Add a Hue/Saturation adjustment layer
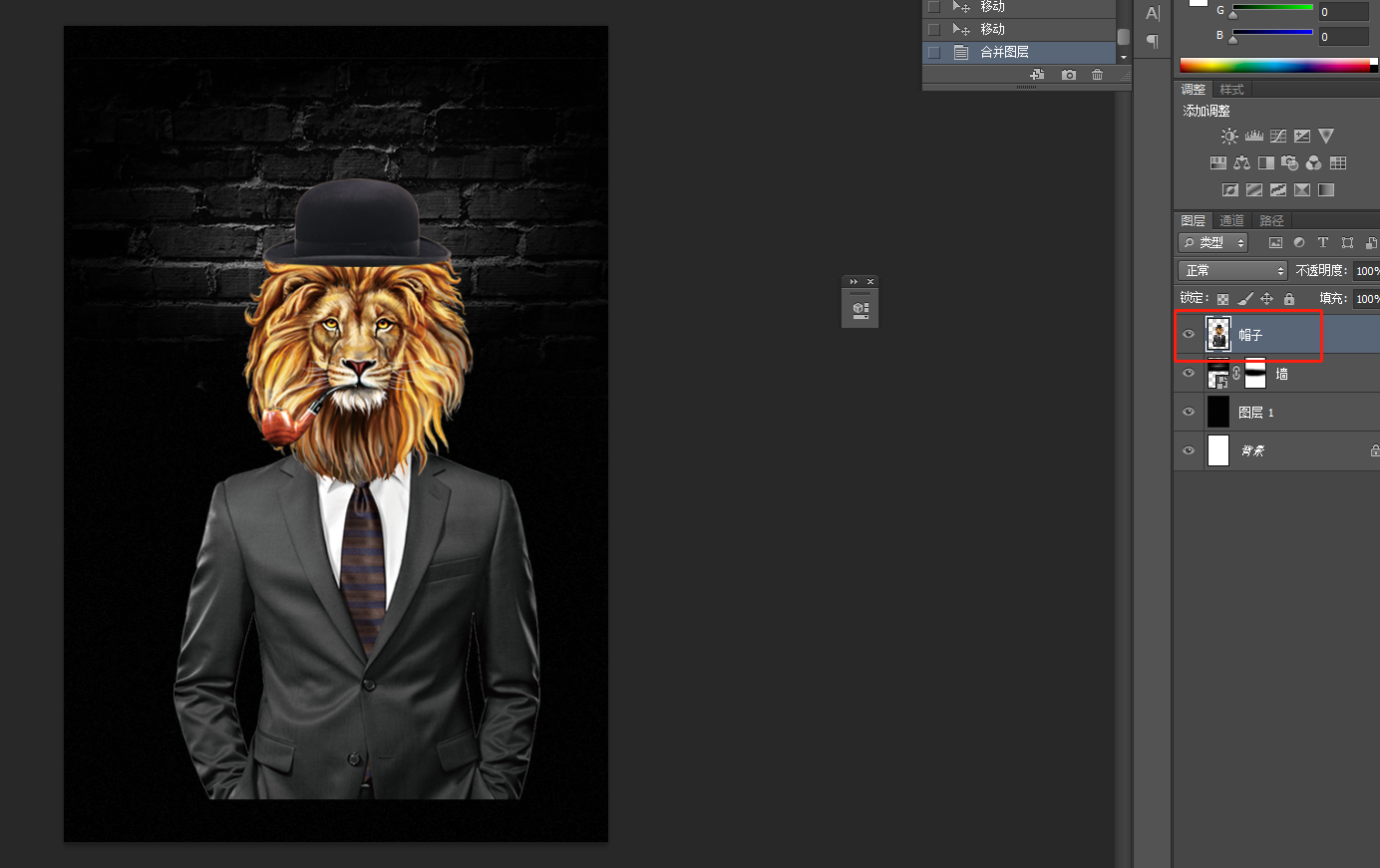The height and width of the screenshot is (868, 1380). tap(1218, 163)
